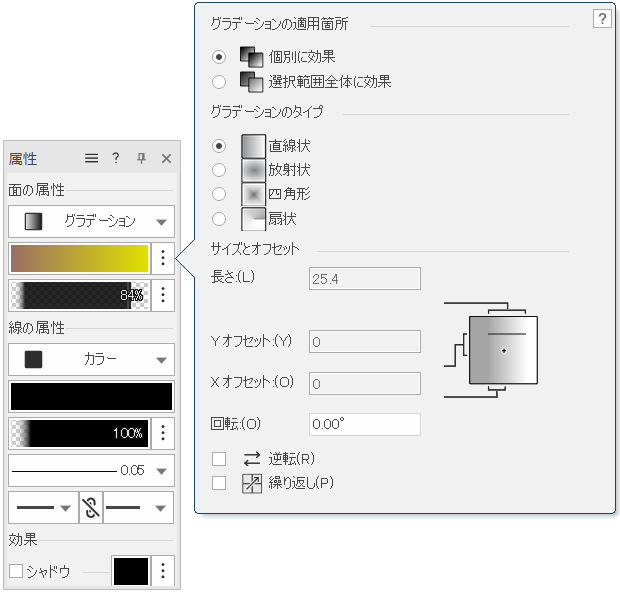The image size is (620, 594).
Task: Choose 放射状 gradient type
Action: pos(220,170)
